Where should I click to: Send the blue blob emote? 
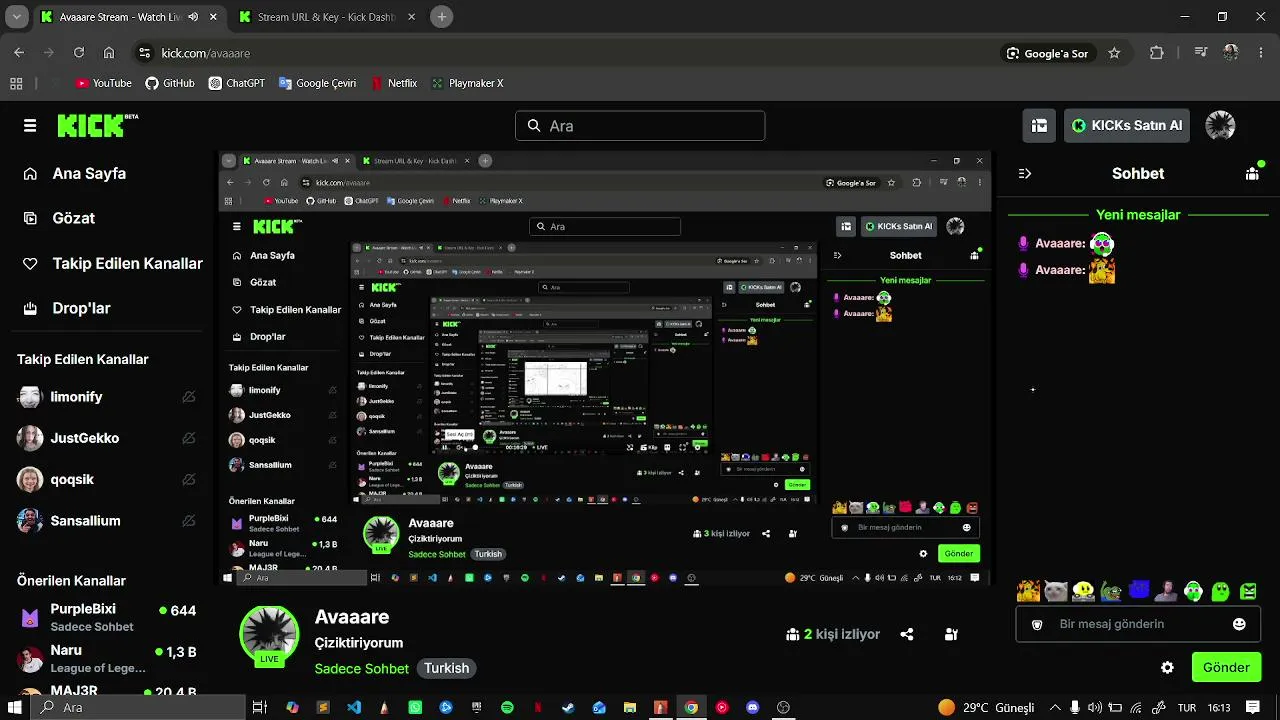1139,591
